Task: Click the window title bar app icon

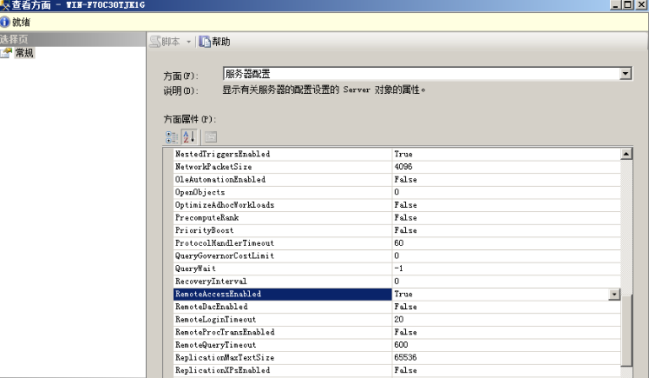Action: (5, 5)
